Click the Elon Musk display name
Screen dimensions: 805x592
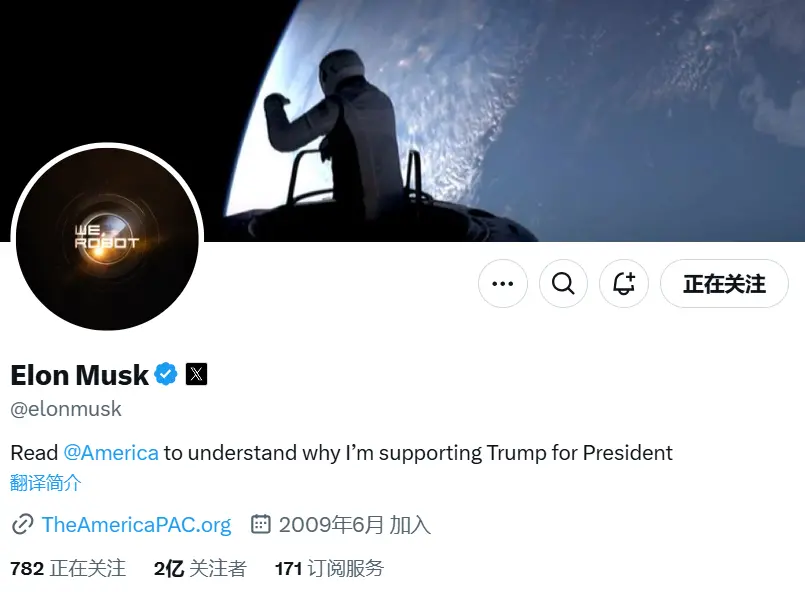(x=79, y=375)
